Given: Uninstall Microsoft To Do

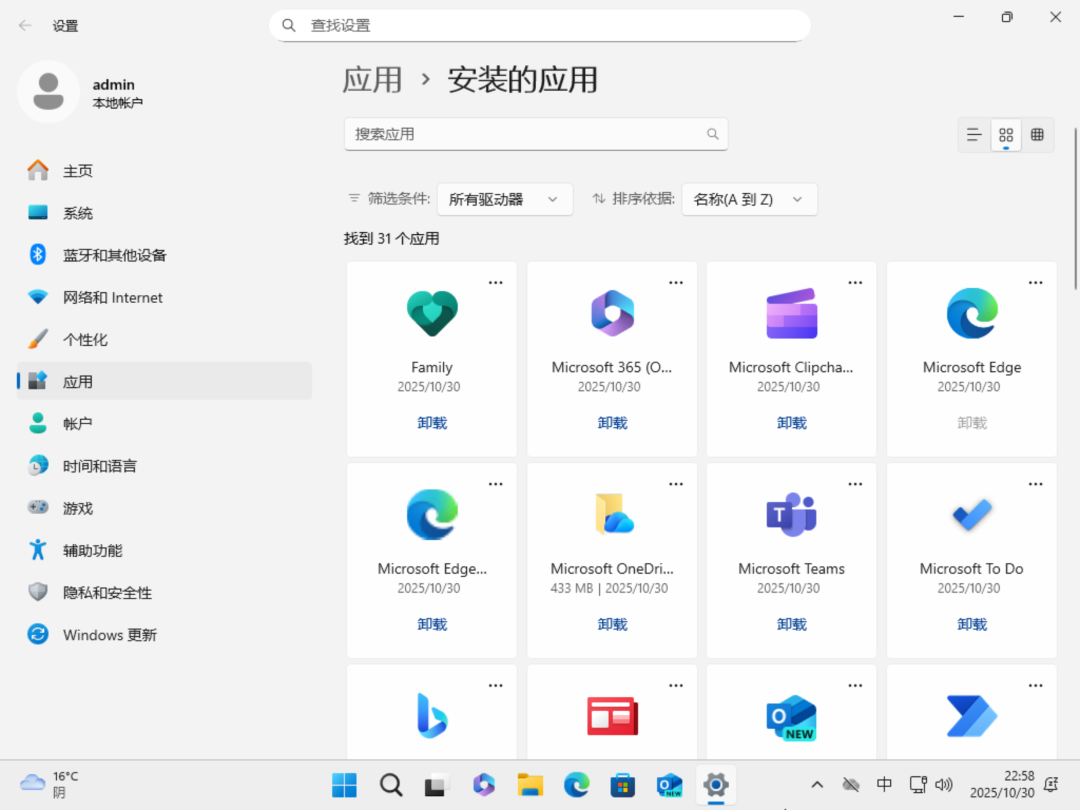Looking at the screenshot, I should point(972,624).
